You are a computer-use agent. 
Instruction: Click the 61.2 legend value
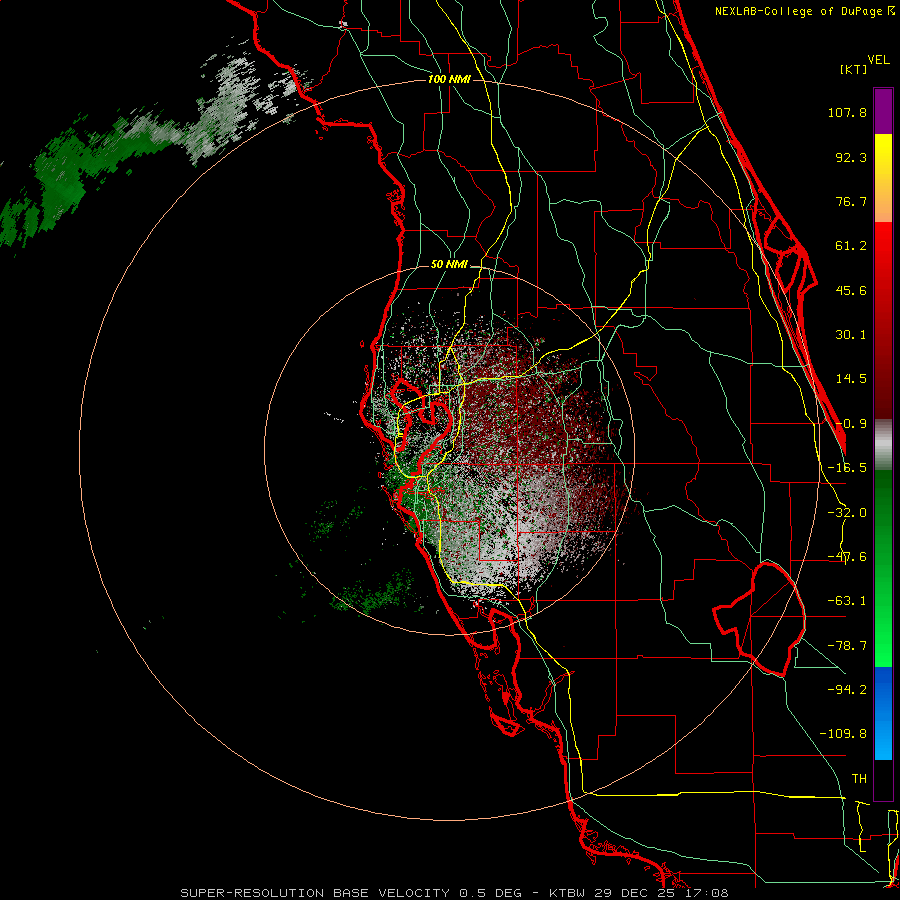(x=851, y=246)
